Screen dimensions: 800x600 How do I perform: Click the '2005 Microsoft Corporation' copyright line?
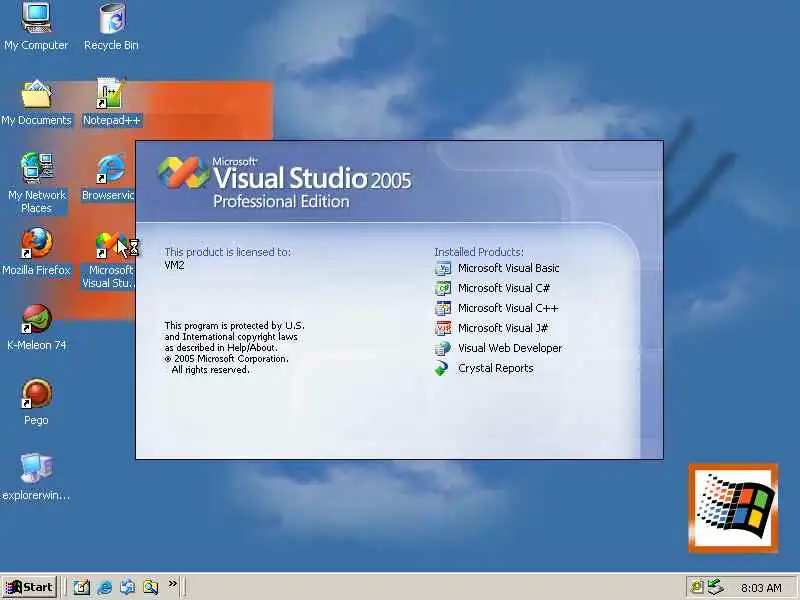[227, 359]
